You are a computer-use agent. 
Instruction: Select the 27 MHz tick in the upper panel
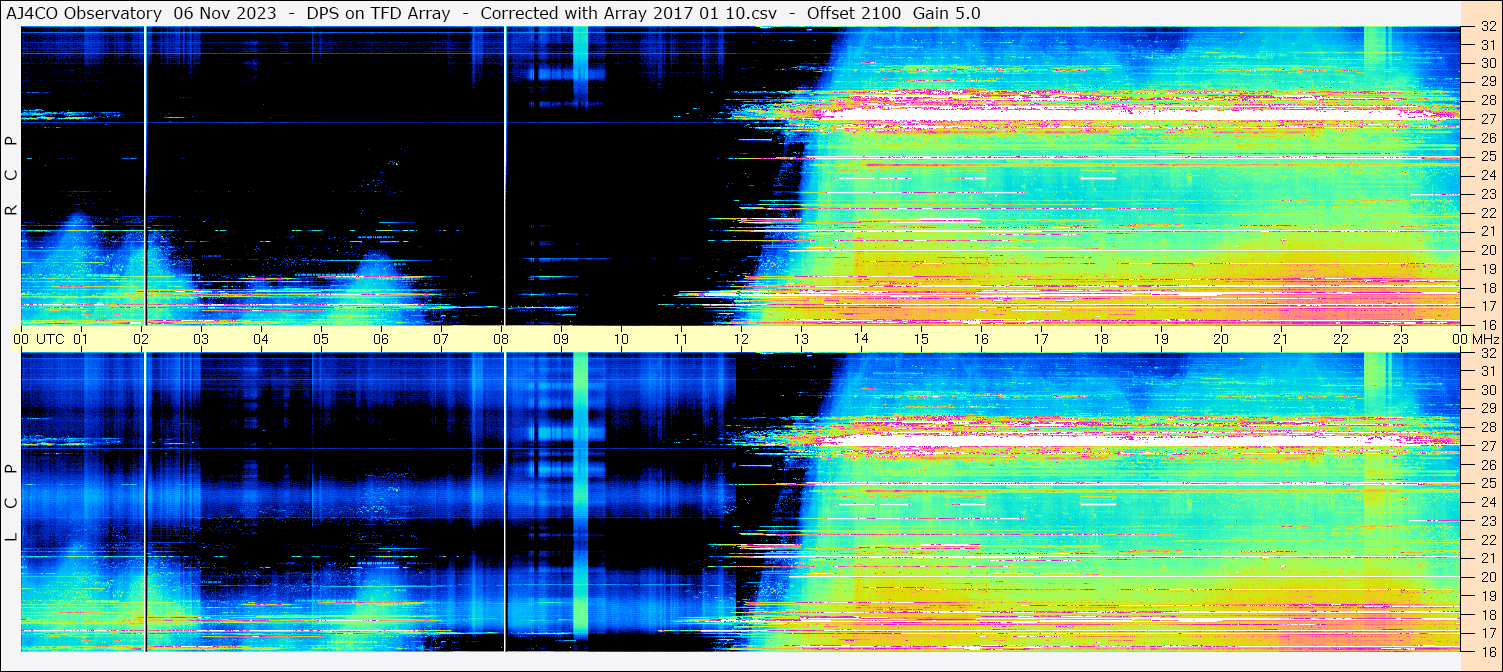1487,119
